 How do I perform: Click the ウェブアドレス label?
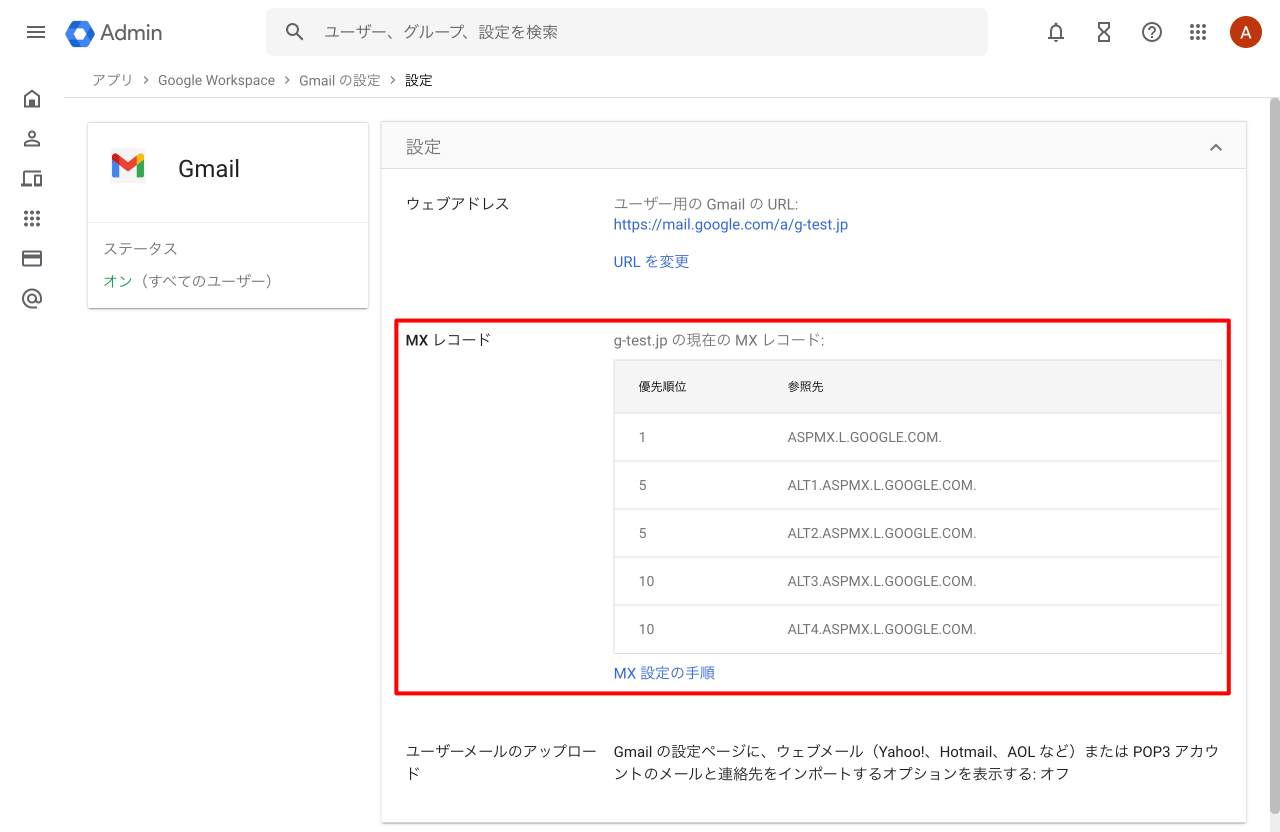point(458,204)
